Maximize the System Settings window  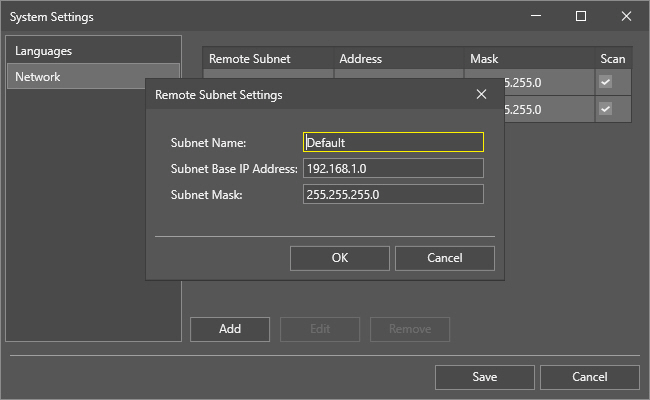(x=581, y=16)
